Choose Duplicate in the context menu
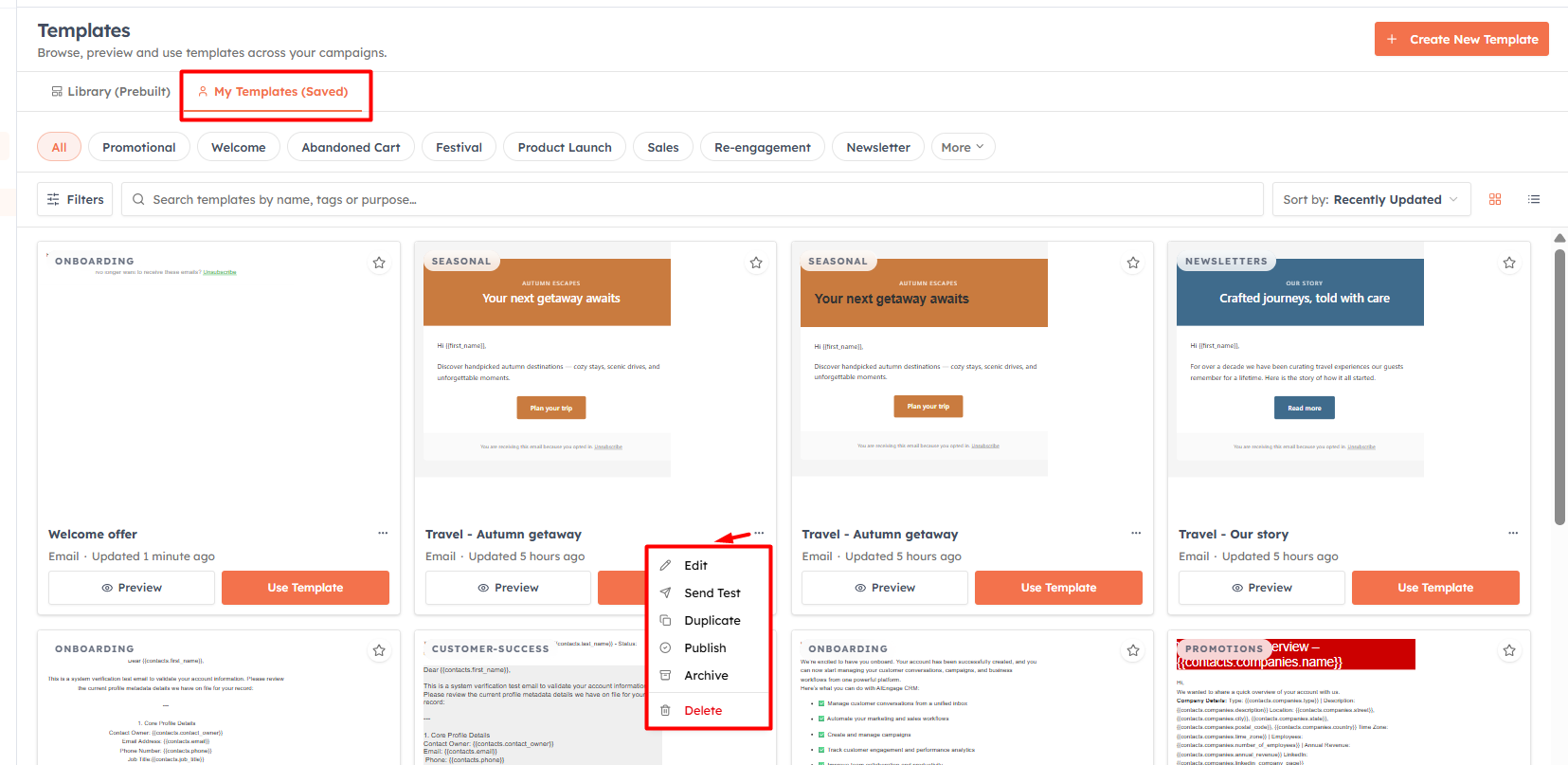The height and width of the screenshot is (765, 1568). click(x=709, y=620)
